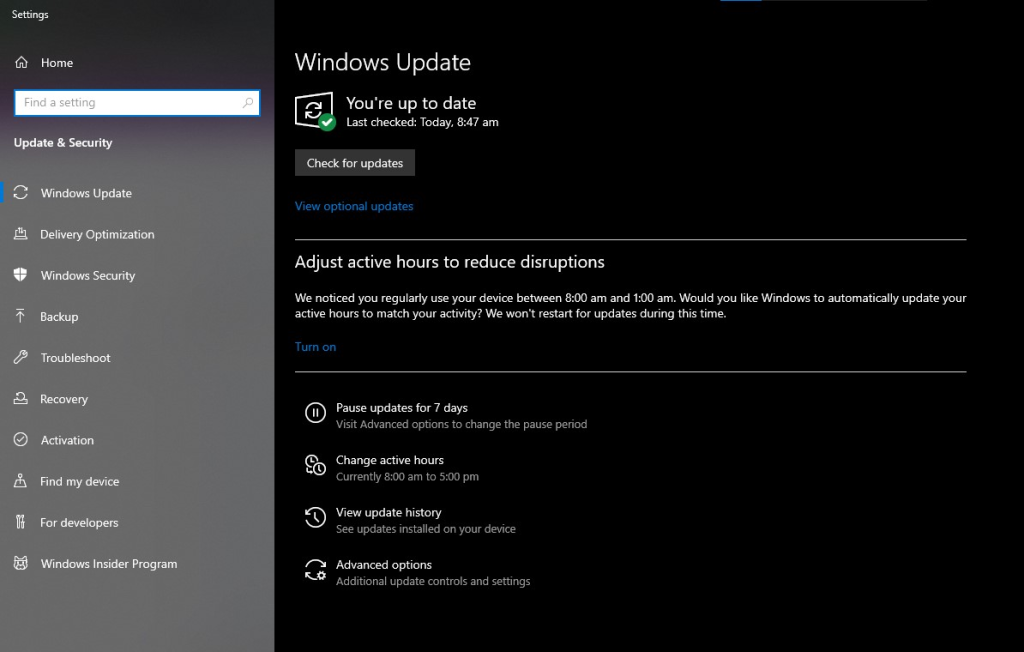Click 'See updates installed on your device' text
This screenshot has height=652, width=1024.
426,529
